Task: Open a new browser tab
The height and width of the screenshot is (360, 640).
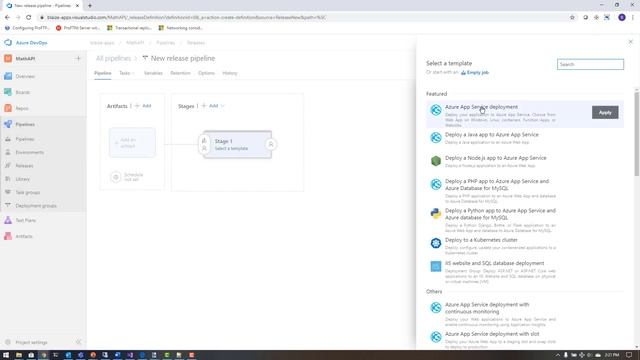Action: (x=90, y=6)
